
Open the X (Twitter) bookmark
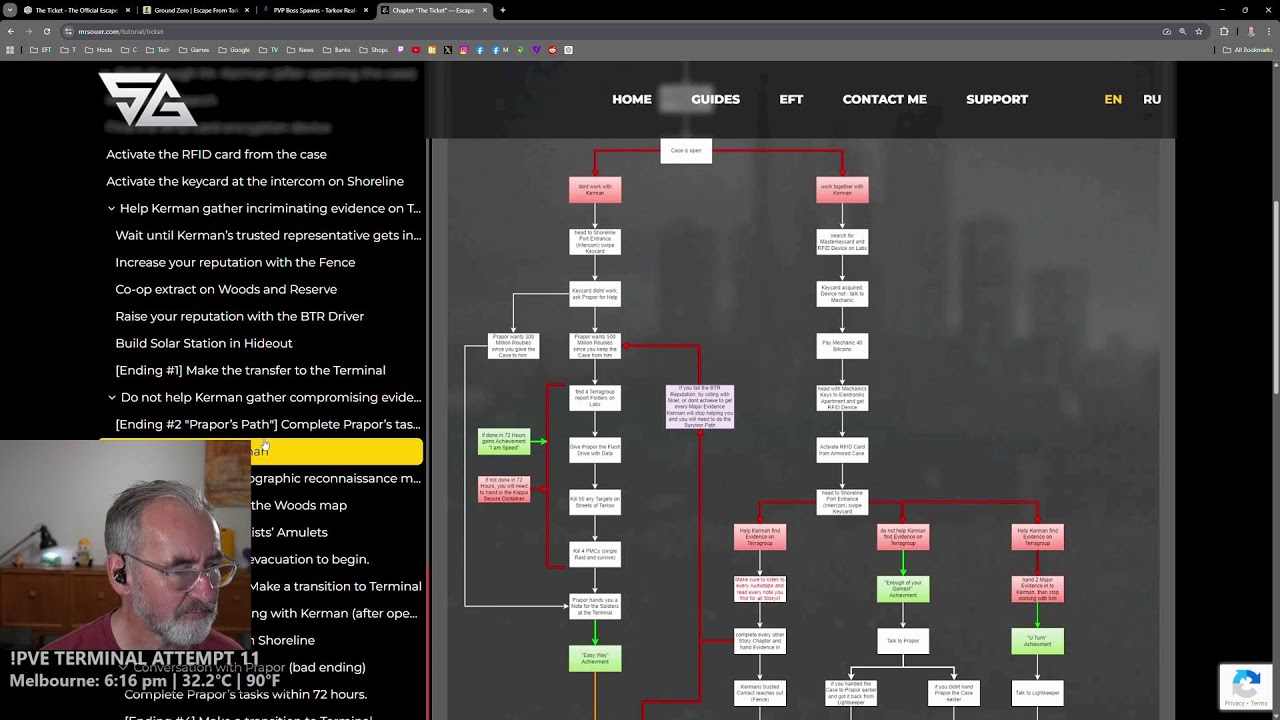tap(447, 50)
